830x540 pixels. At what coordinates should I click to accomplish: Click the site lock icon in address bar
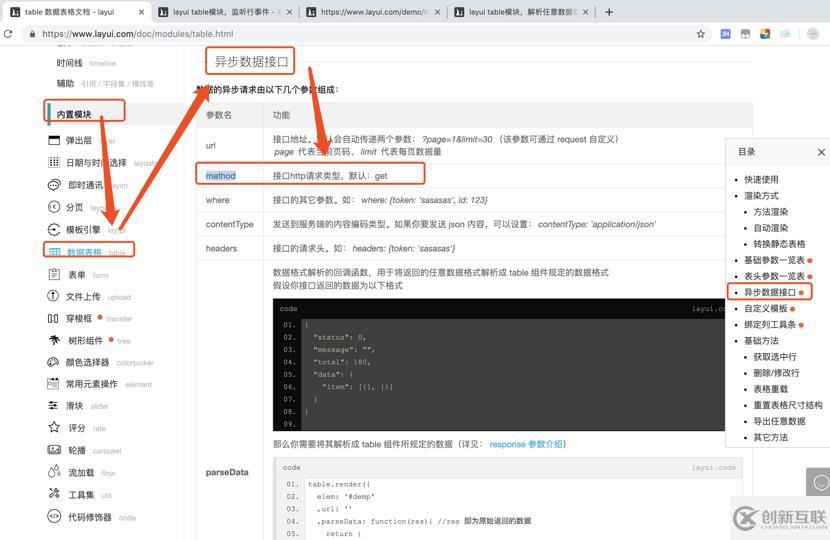click(x=33, y=34)
